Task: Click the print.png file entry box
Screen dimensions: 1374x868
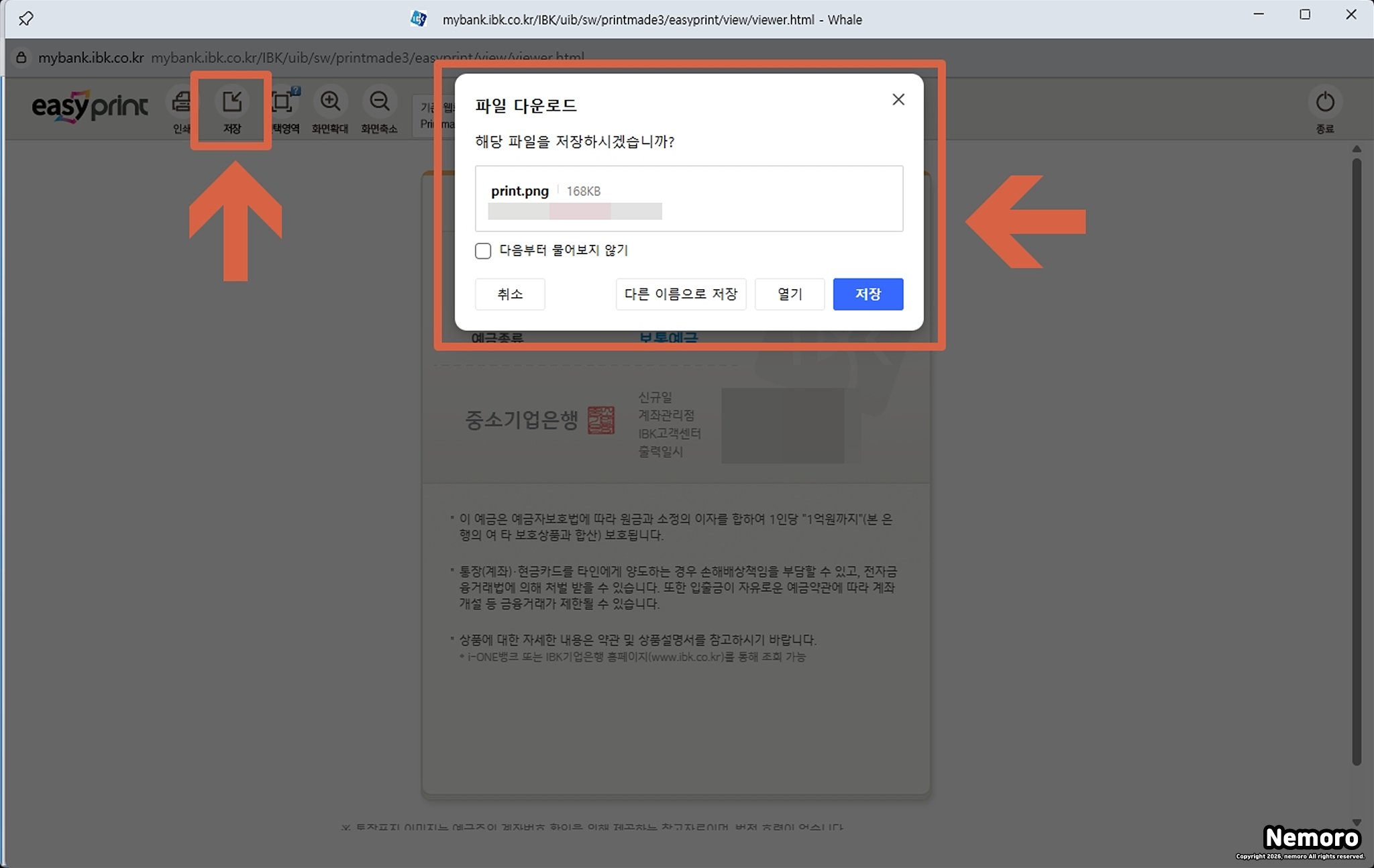Action: click(x=688, y=199)
